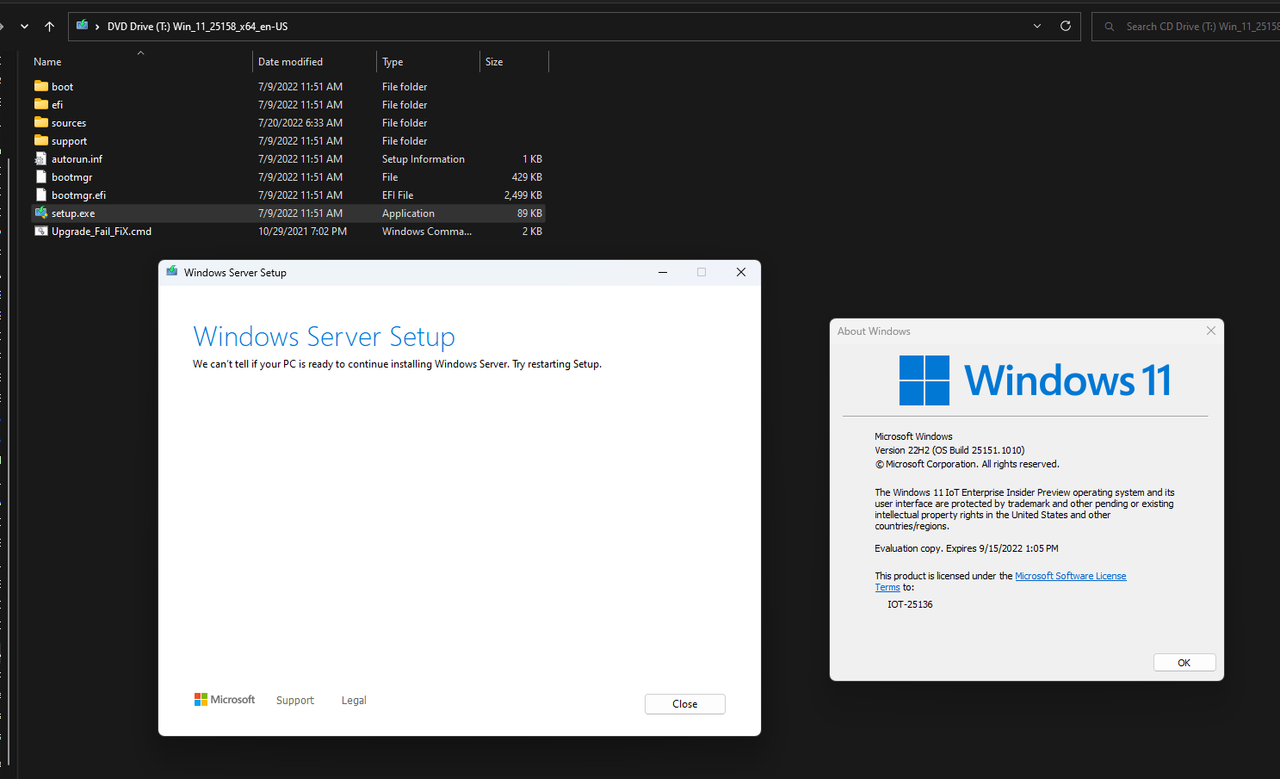This screenshot has width=1280, height=779.
Task: Expand the address bar history dropdown
Action: click(1037, 26)
